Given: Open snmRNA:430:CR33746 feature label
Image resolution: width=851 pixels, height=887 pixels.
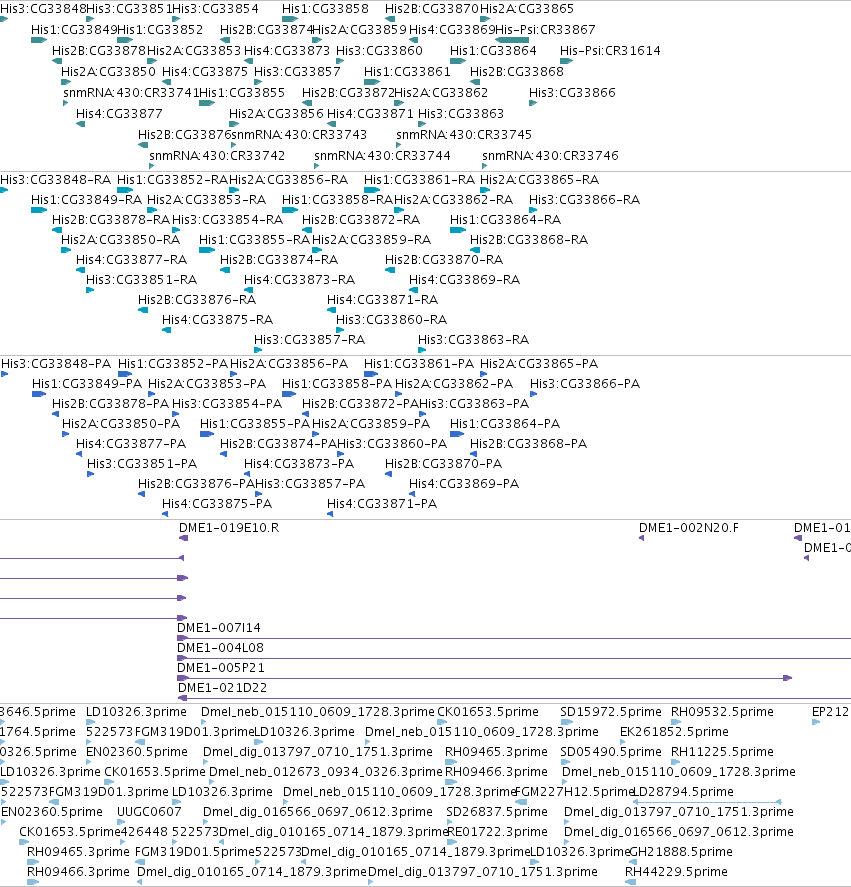Looking at the screenshot, I should point(550,155).
